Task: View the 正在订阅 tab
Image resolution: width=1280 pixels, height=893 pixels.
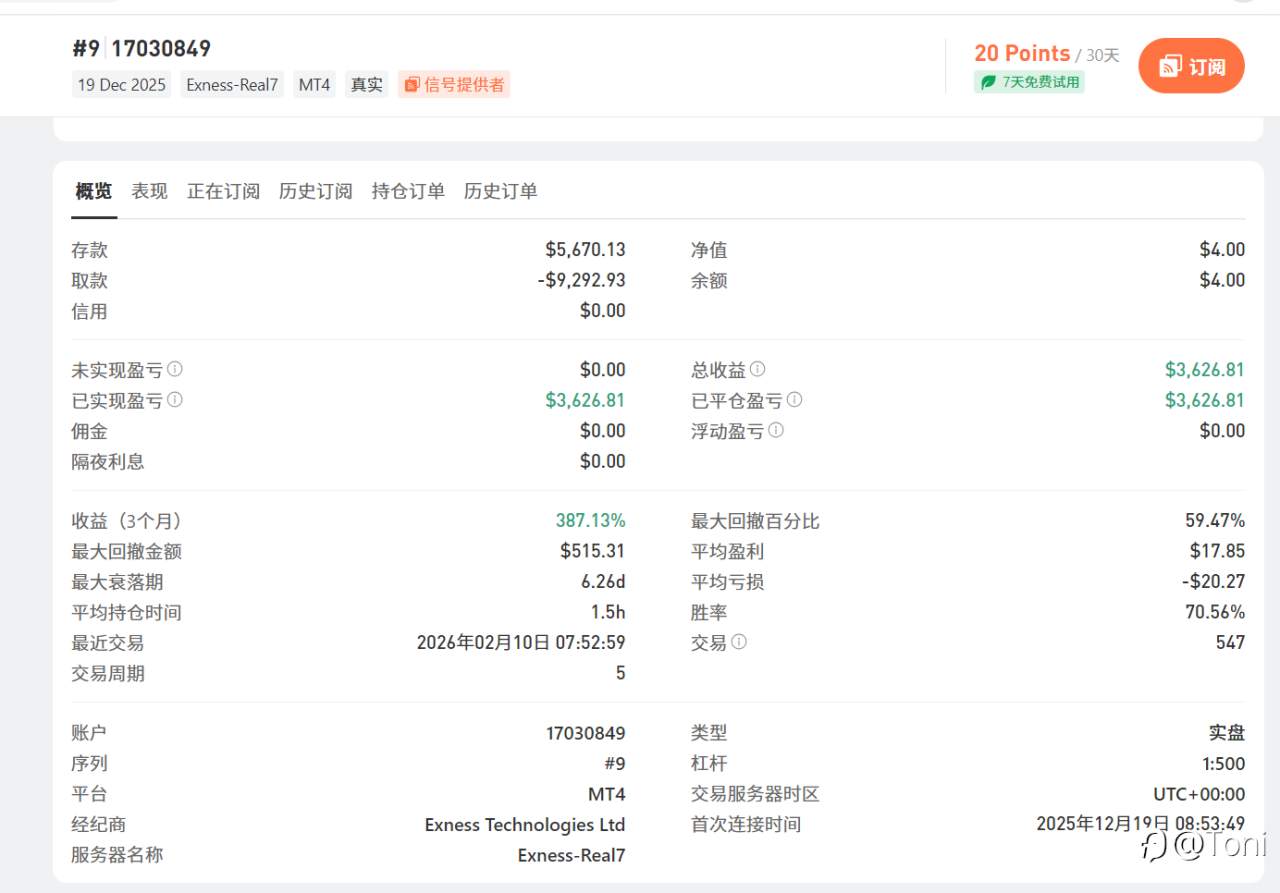Action: [223, 191]
